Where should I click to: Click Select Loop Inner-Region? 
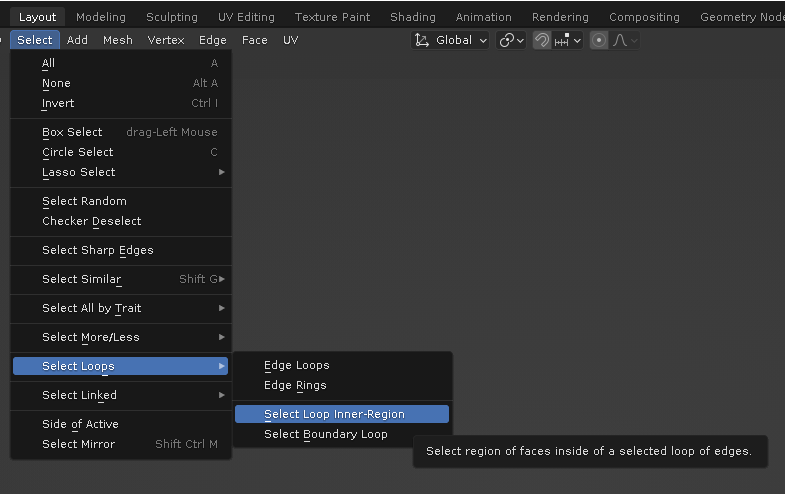(x=342, y=414)
